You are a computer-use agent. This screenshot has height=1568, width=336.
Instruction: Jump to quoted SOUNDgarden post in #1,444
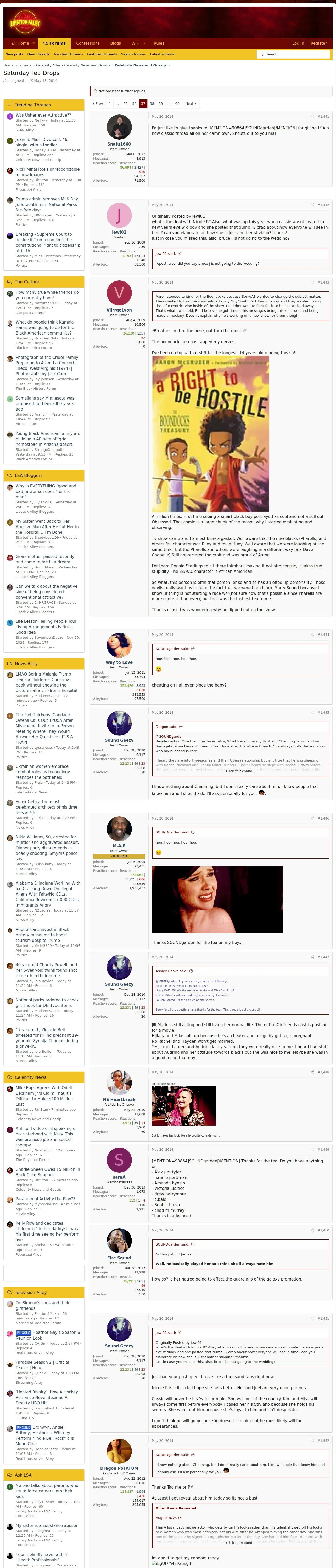point(192,649)
